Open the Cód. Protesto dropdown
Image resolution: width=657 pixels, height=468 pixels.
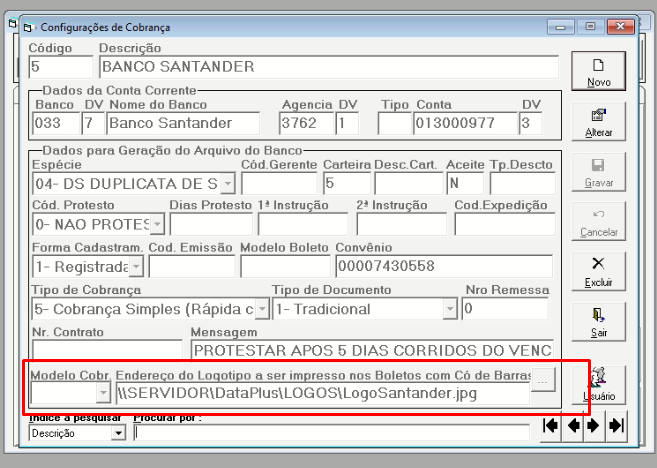pos(157,224)
